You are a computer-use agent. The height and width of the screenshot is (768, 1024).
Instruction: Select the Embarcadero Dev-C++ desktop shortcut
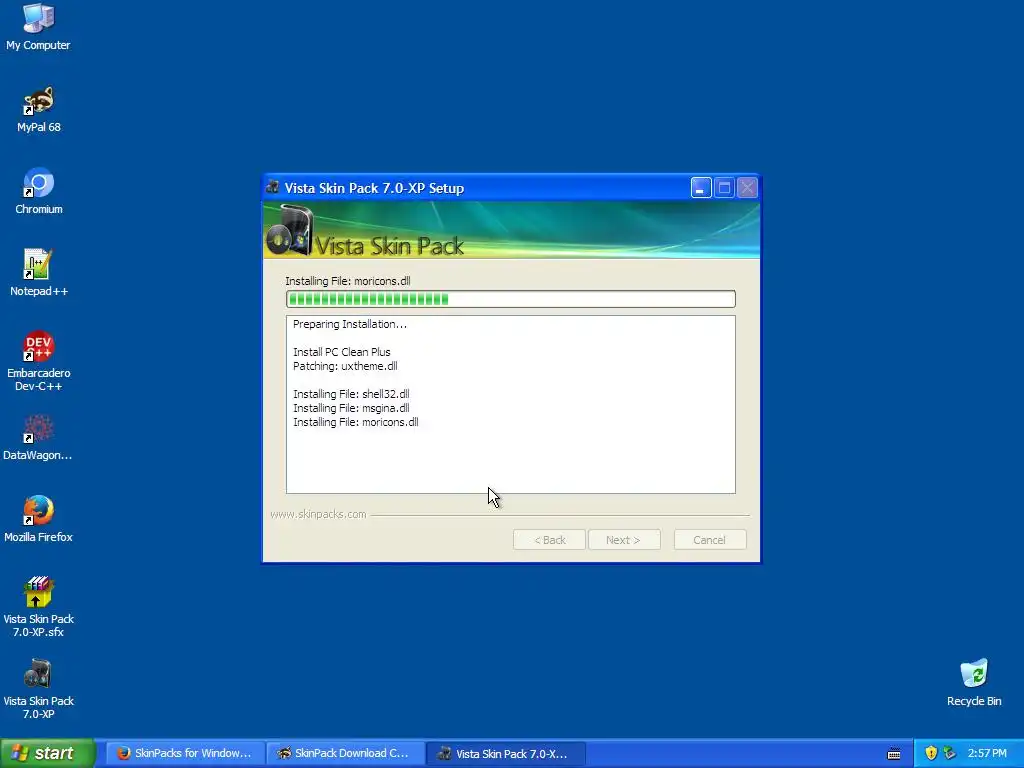[39, 360]
